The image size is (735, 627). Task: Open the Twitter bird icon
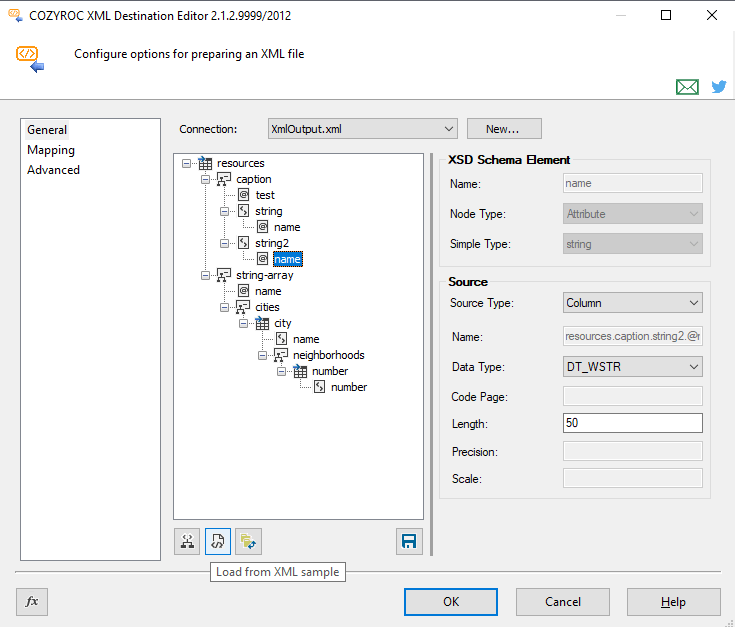coord(719,87)
